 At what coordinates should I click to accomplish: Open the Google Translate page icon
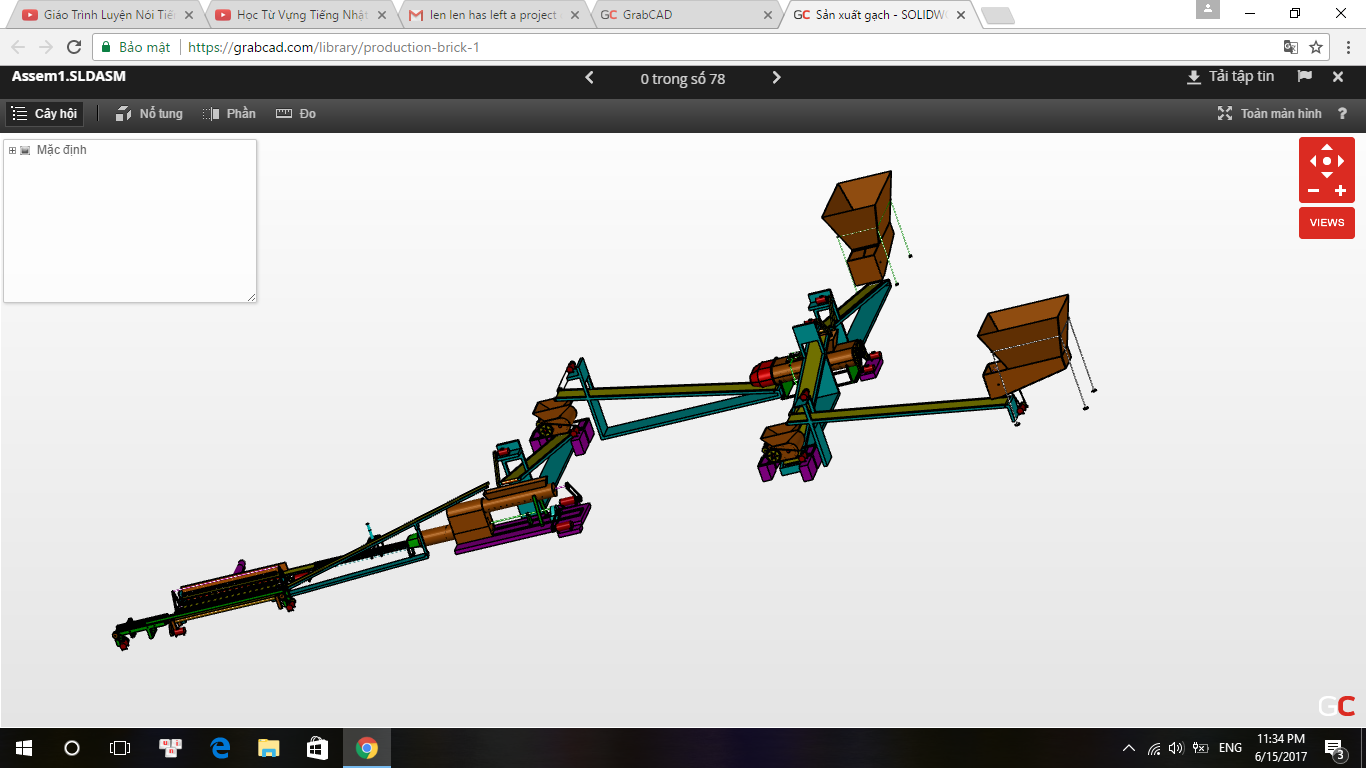coord(1291,47)
